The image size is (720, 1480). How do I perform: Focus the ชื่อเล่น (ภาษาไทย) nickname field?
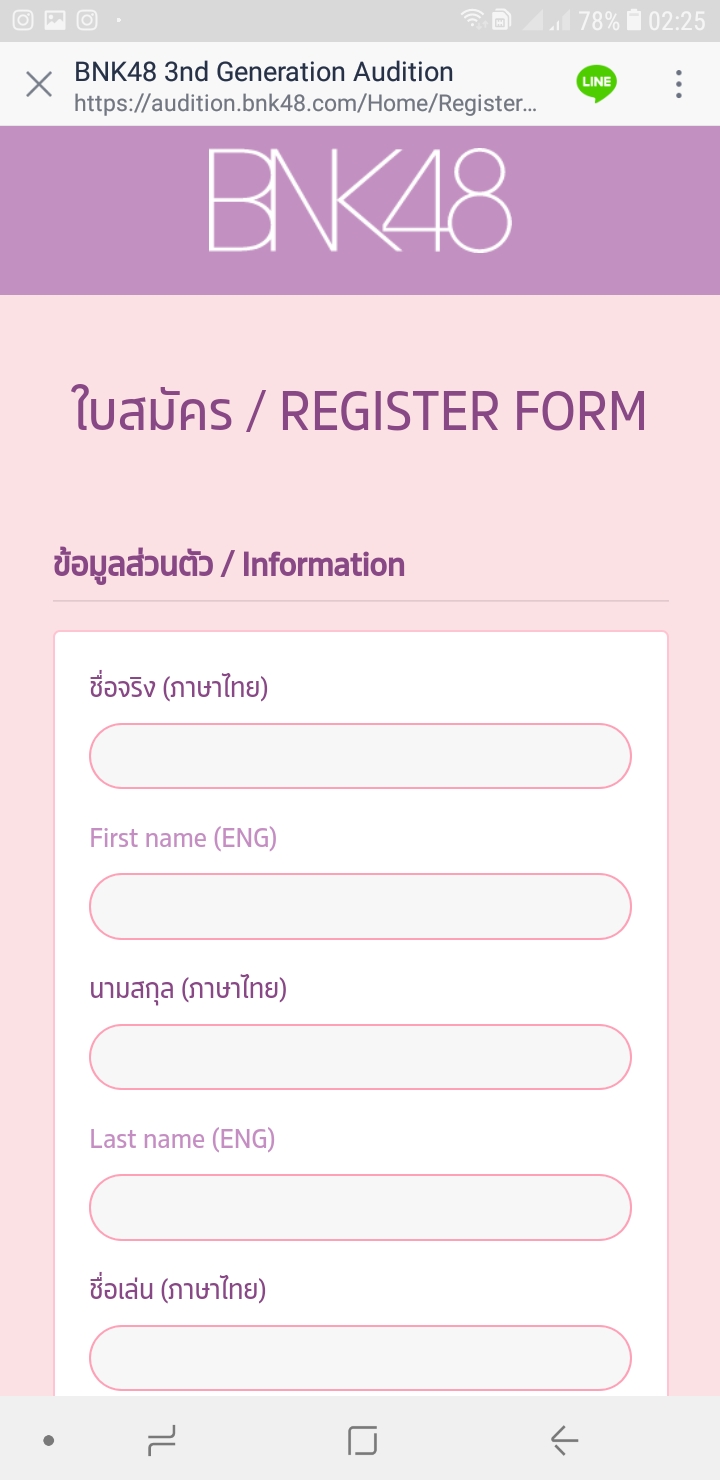coord(360,1357)
